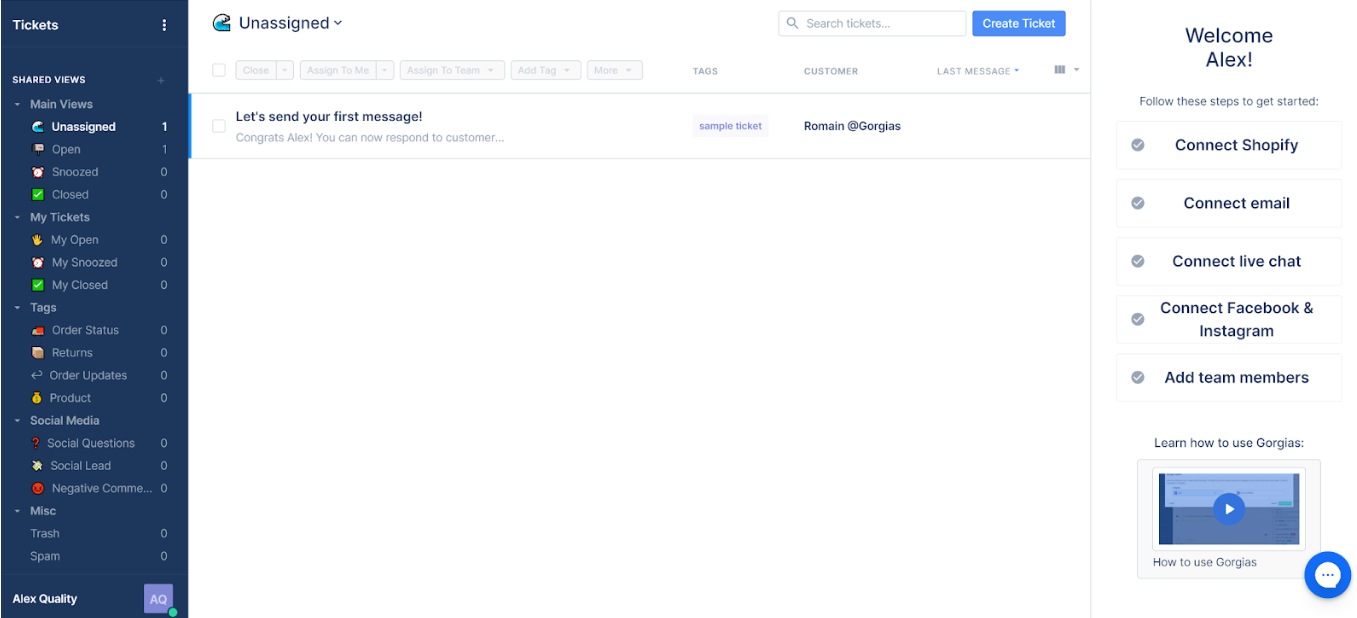Click the Add team members check icon

click(1137, 378)
